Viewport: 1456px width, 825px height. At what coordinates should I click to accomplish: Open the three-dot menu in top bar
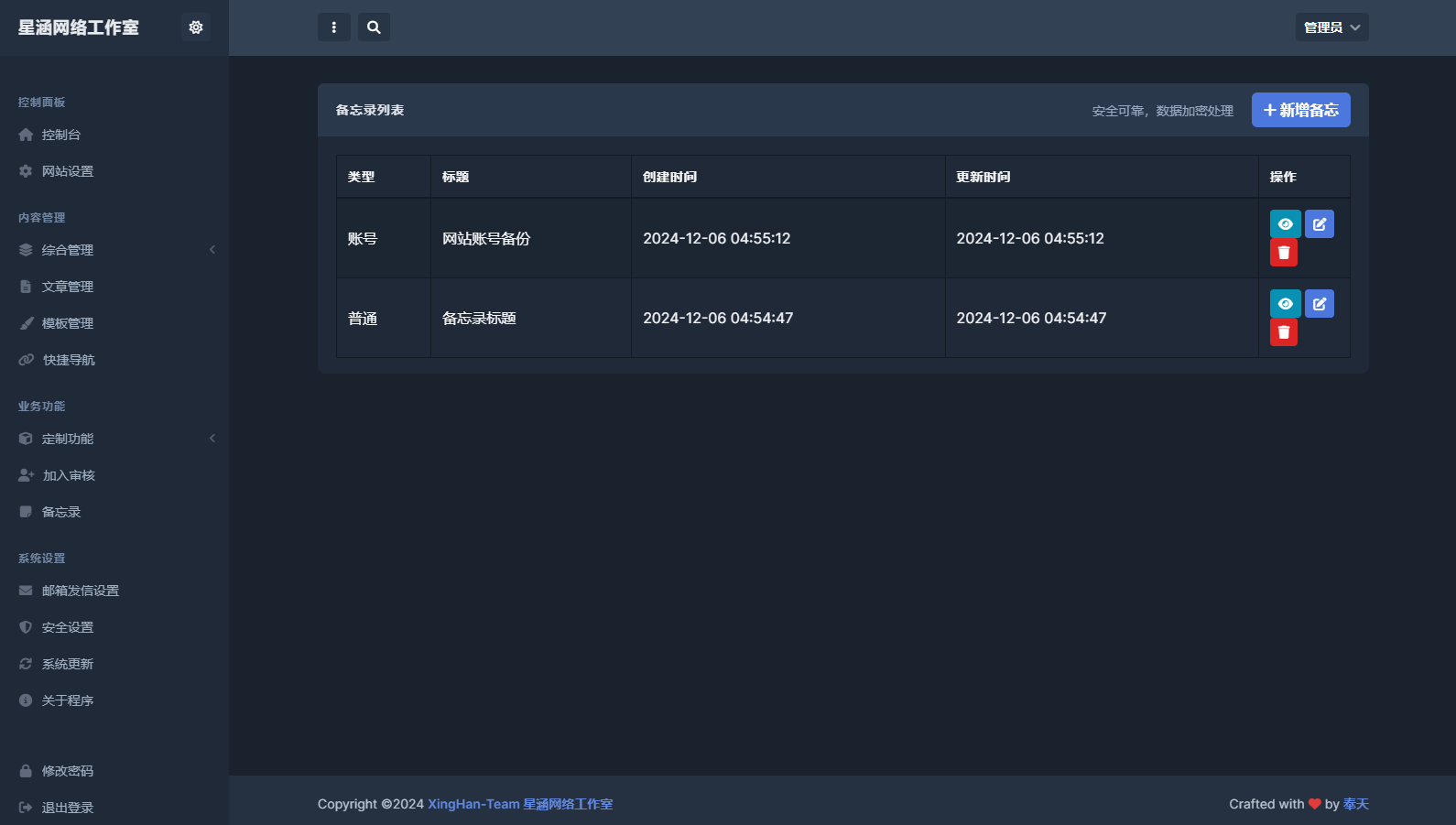pos(333,27)
